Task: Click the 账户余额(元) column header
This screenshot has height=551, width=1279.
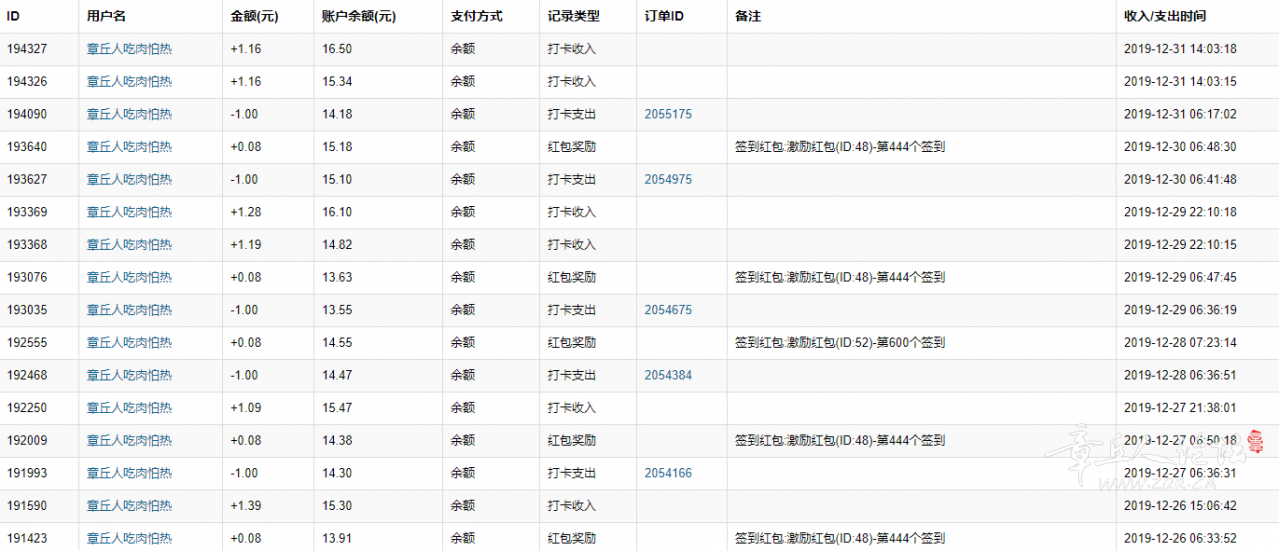Action: coord(360,17)
